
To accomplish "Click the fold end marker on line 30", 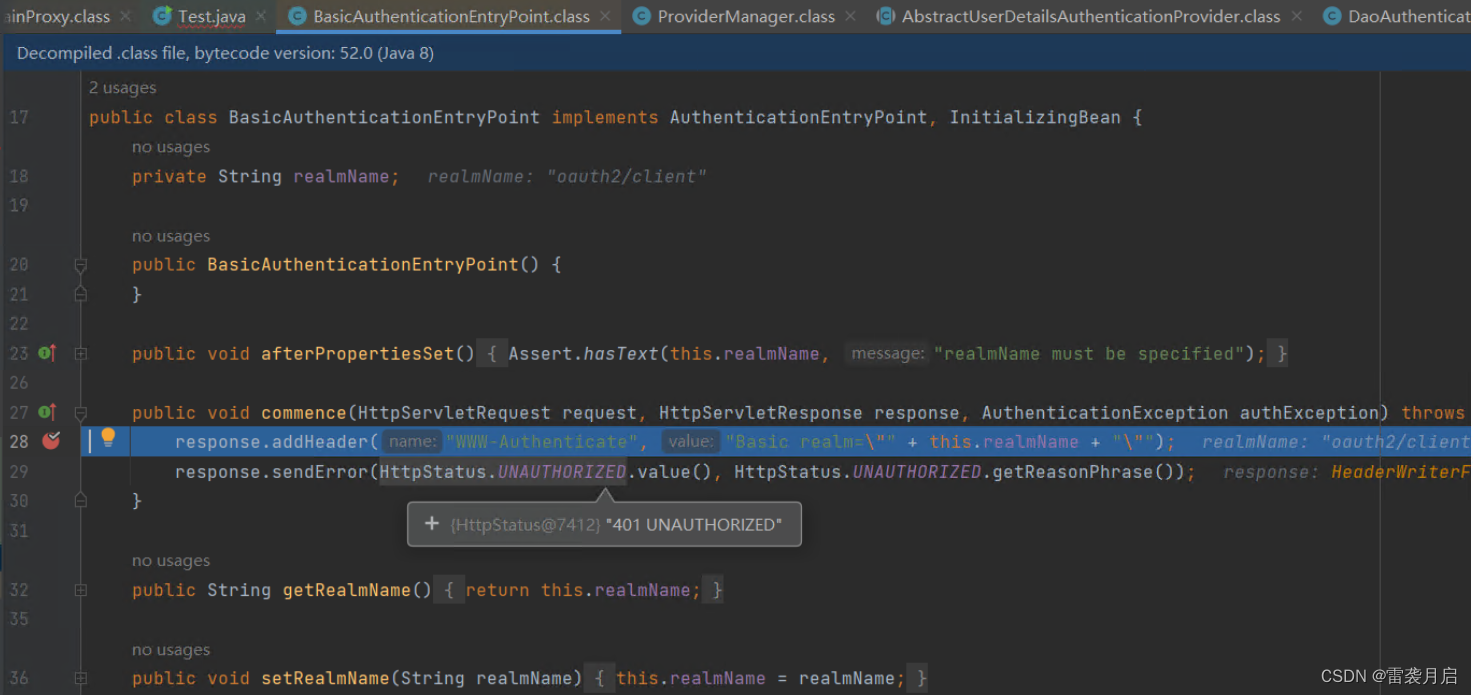I will 81,500.
